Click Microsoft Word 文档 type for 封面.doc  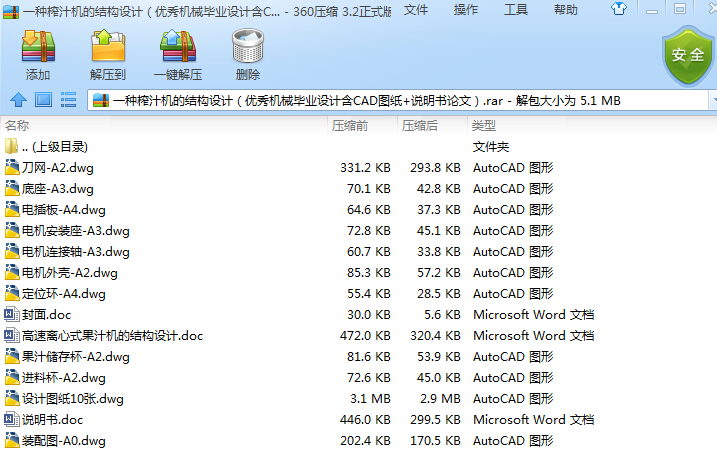[534, 315]
